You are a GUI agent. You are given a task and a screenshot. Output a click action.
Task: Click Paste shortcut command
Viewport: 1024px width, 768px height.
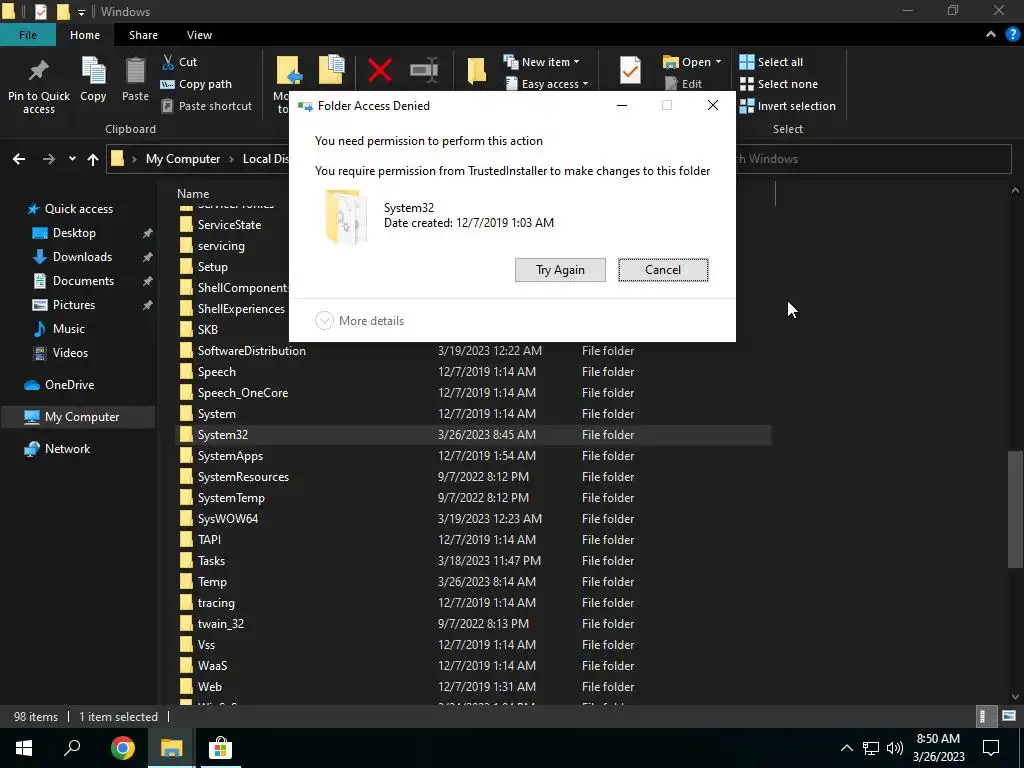pos(206,106)
